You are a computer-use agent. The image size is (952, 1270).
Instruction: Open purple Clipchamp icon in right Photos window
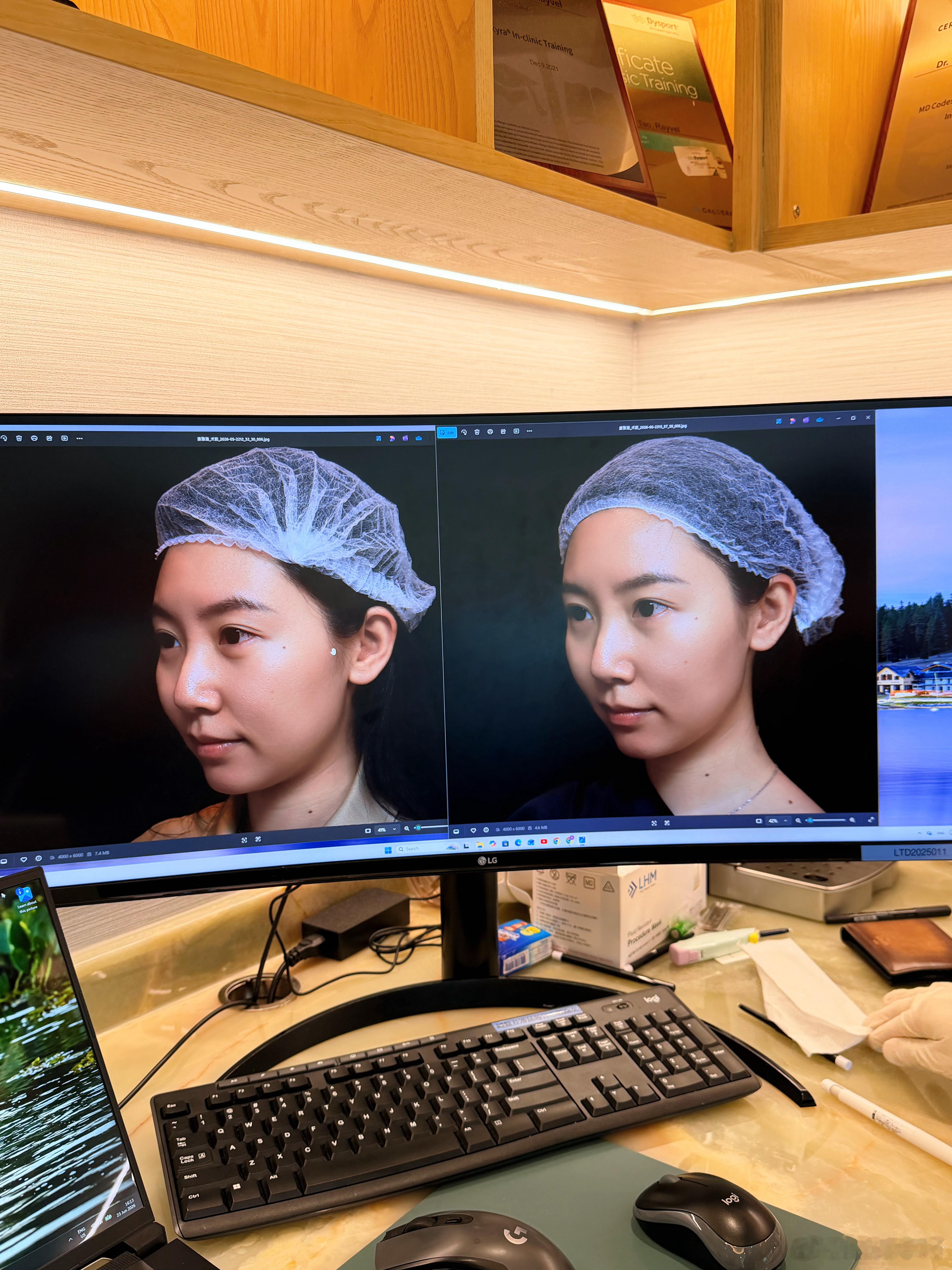(806, 420)
